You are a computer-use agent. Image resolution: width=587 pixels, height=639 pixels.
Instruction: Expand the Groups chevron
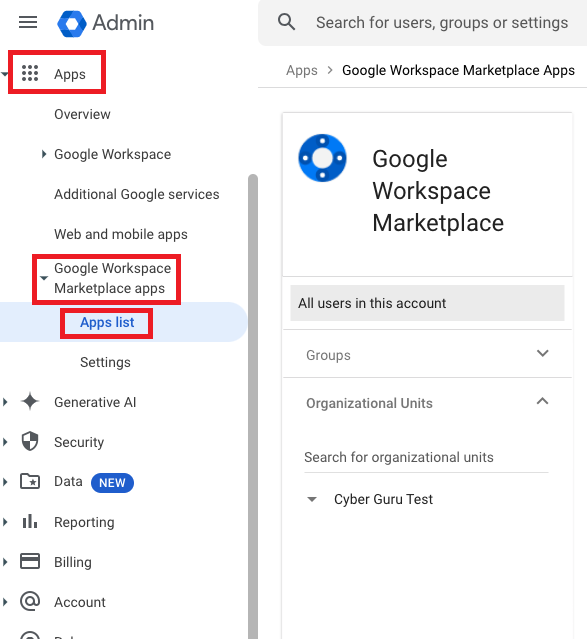click(542, 353)
